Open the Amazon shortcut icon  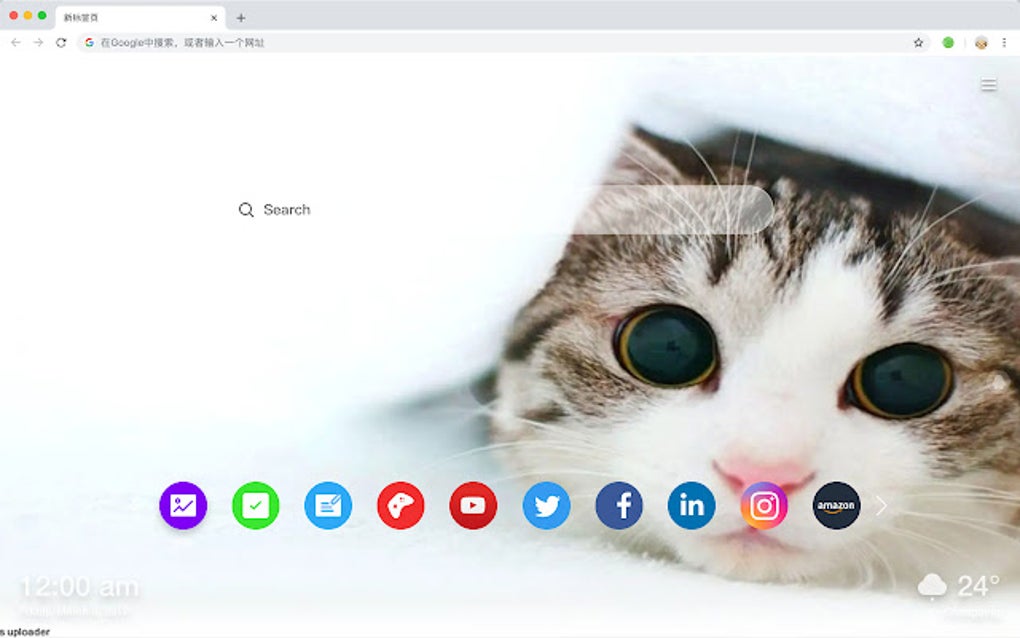(x=836, y=506)
